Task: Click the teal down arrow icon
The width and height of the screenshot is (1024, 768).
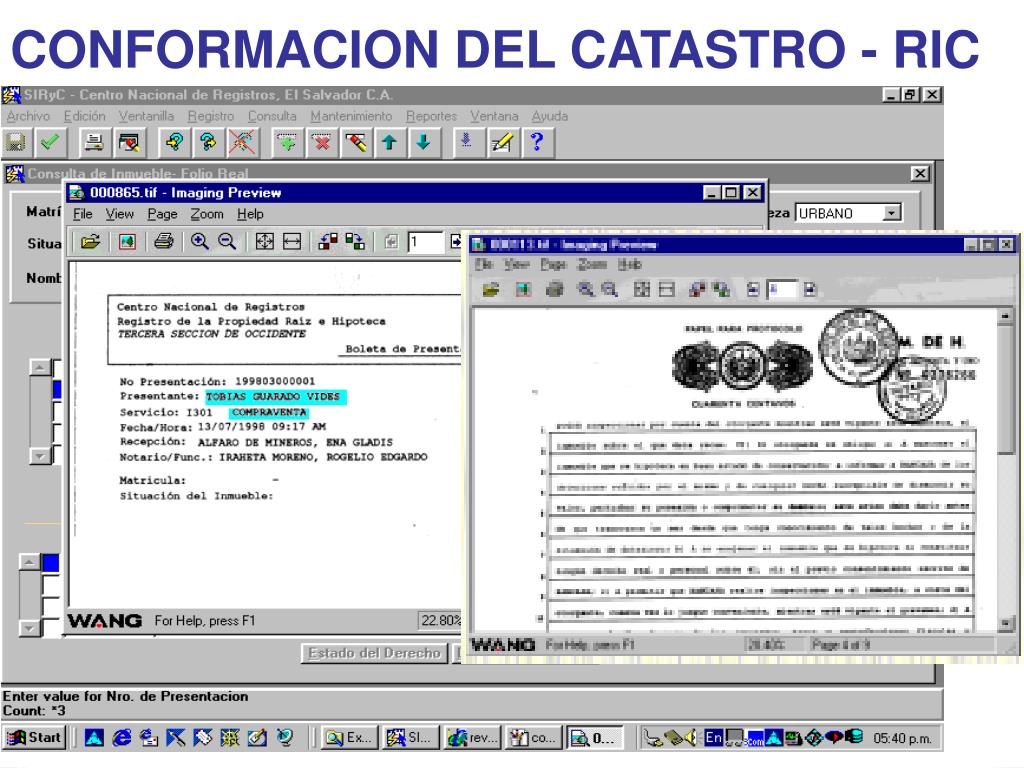Action: (x=423, y=142)
